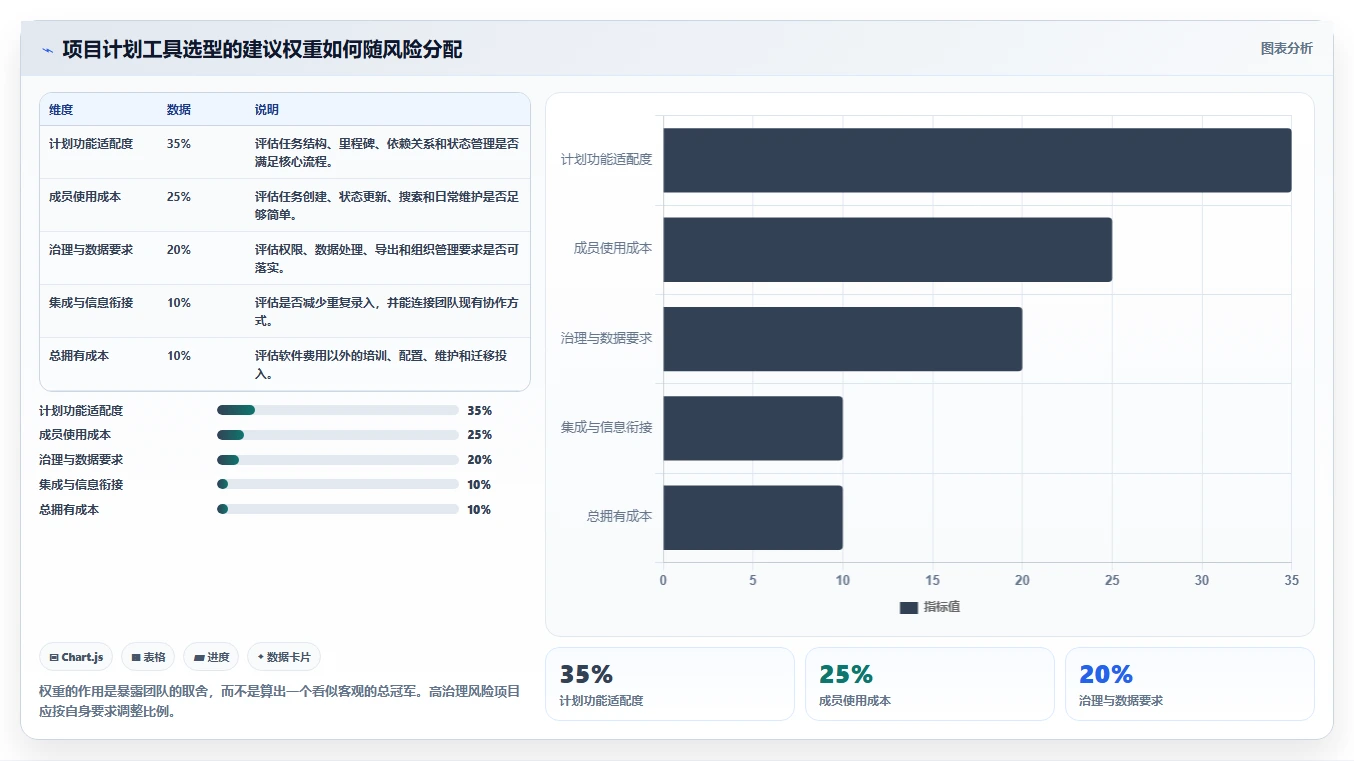1354x761 pixels.
Task: Open the 20% 治理与数据要求 data card
Action: pyautogui.click(x=1190, y=684)
